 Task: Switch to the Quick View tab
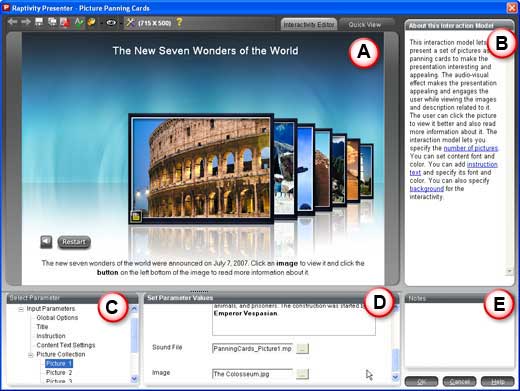coord(365,25)
